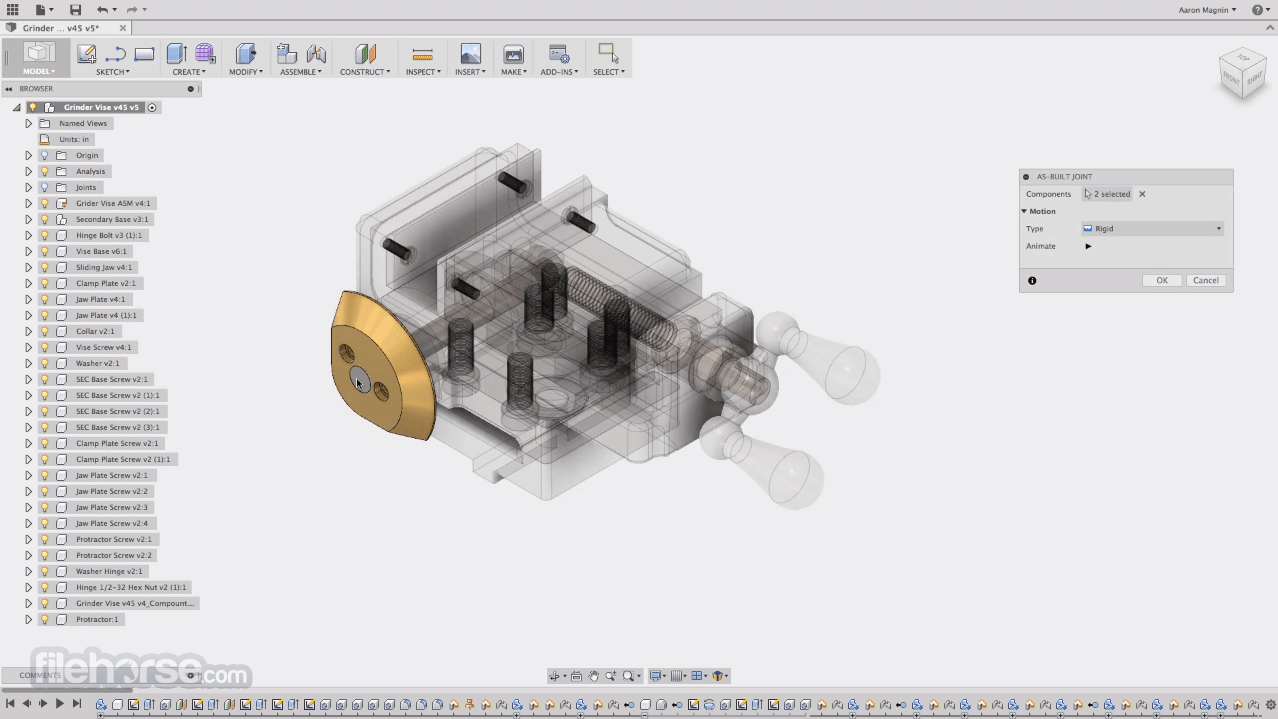Click OK in As-Built Joint dialog

coord(1162,281)
